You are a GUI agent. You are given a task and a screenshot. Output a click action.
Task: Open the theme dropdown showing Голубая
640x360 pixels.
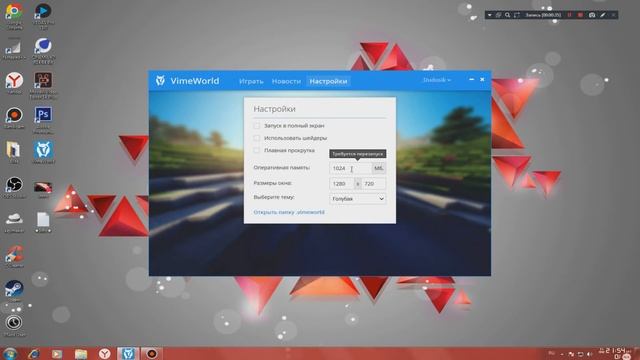point(358,199)
